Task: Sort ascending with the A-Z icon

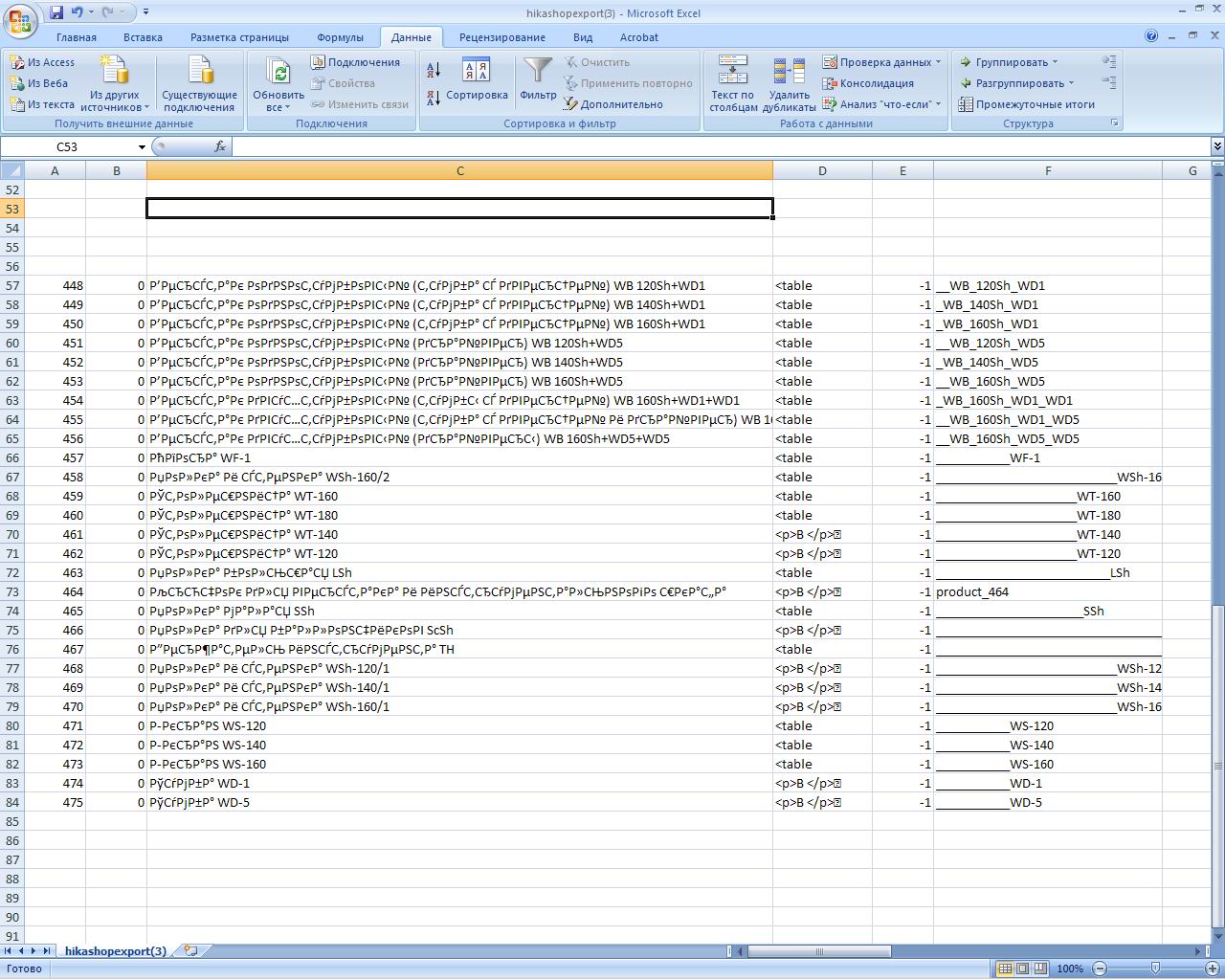Action: click(x=434, y=70)
